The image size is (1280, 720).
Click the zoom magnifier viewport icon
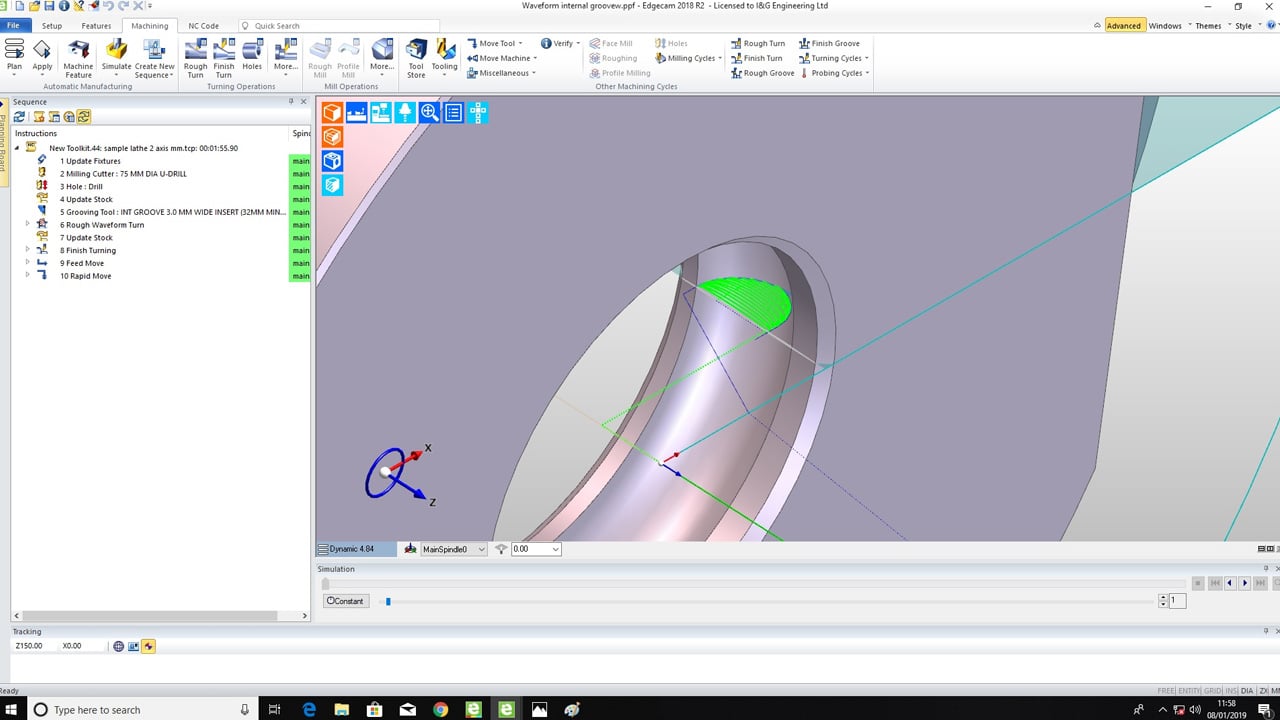click(x=429, y=113)
